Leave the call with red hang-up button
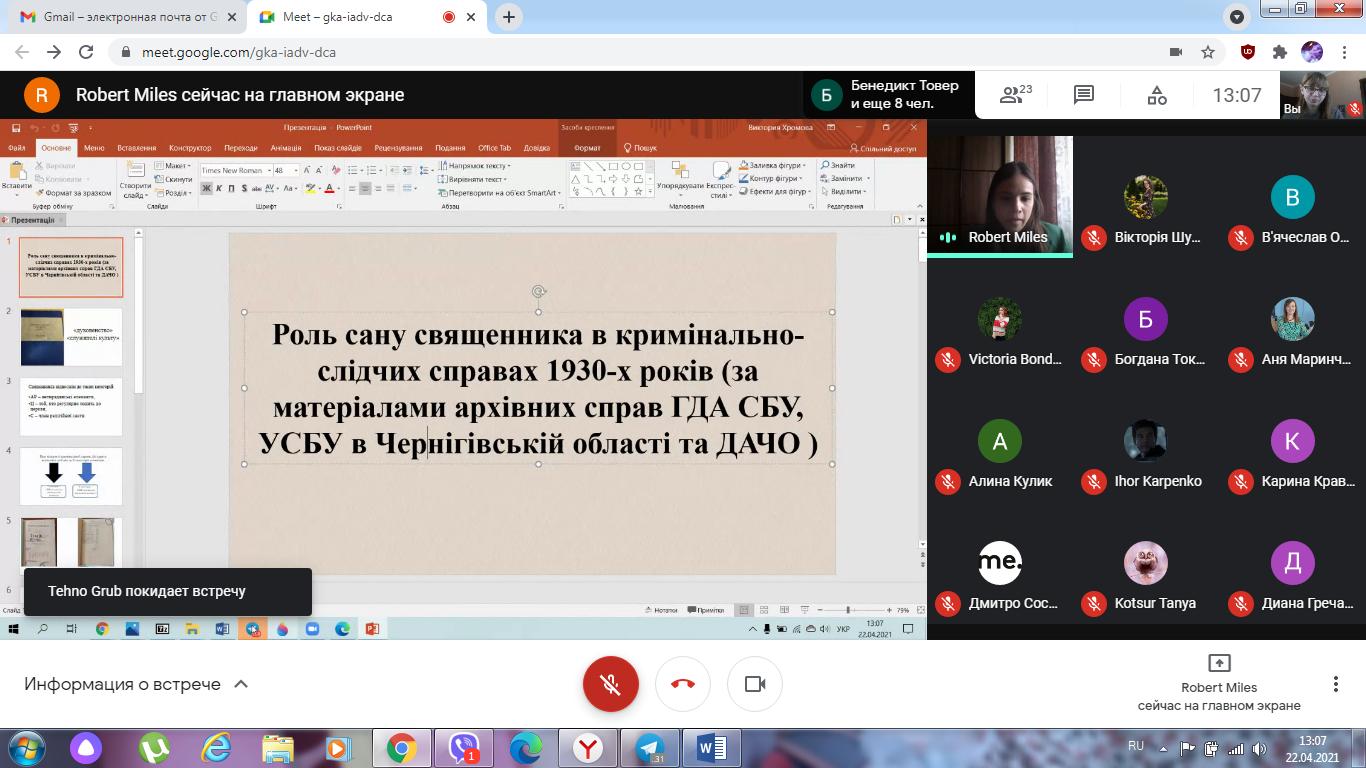The width and height of the screenshot is (1366, 768). (683, 684)
